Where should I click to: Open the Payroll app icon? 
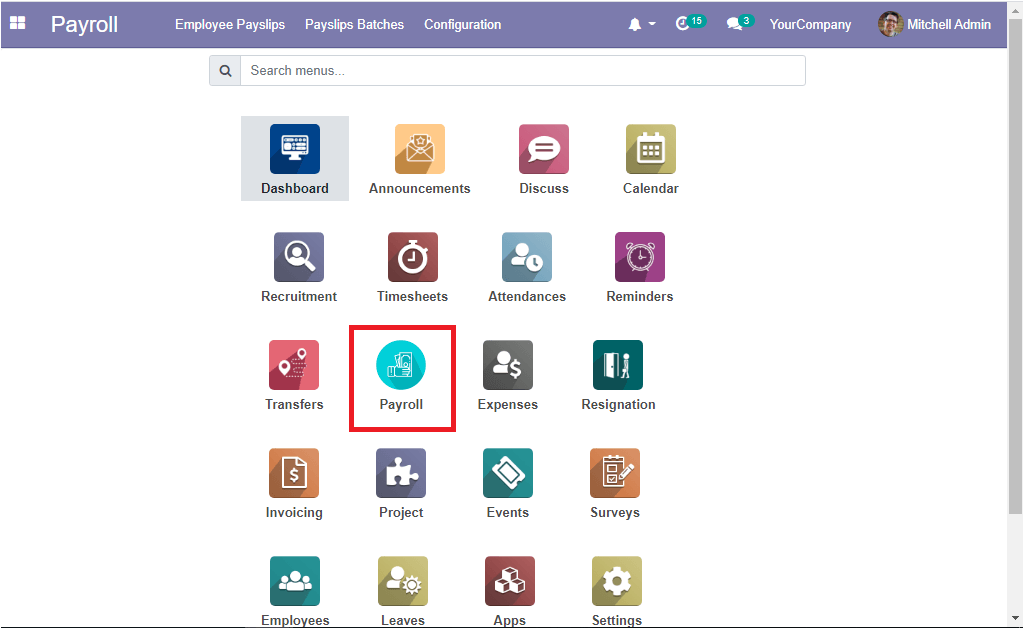click(401, 366)
